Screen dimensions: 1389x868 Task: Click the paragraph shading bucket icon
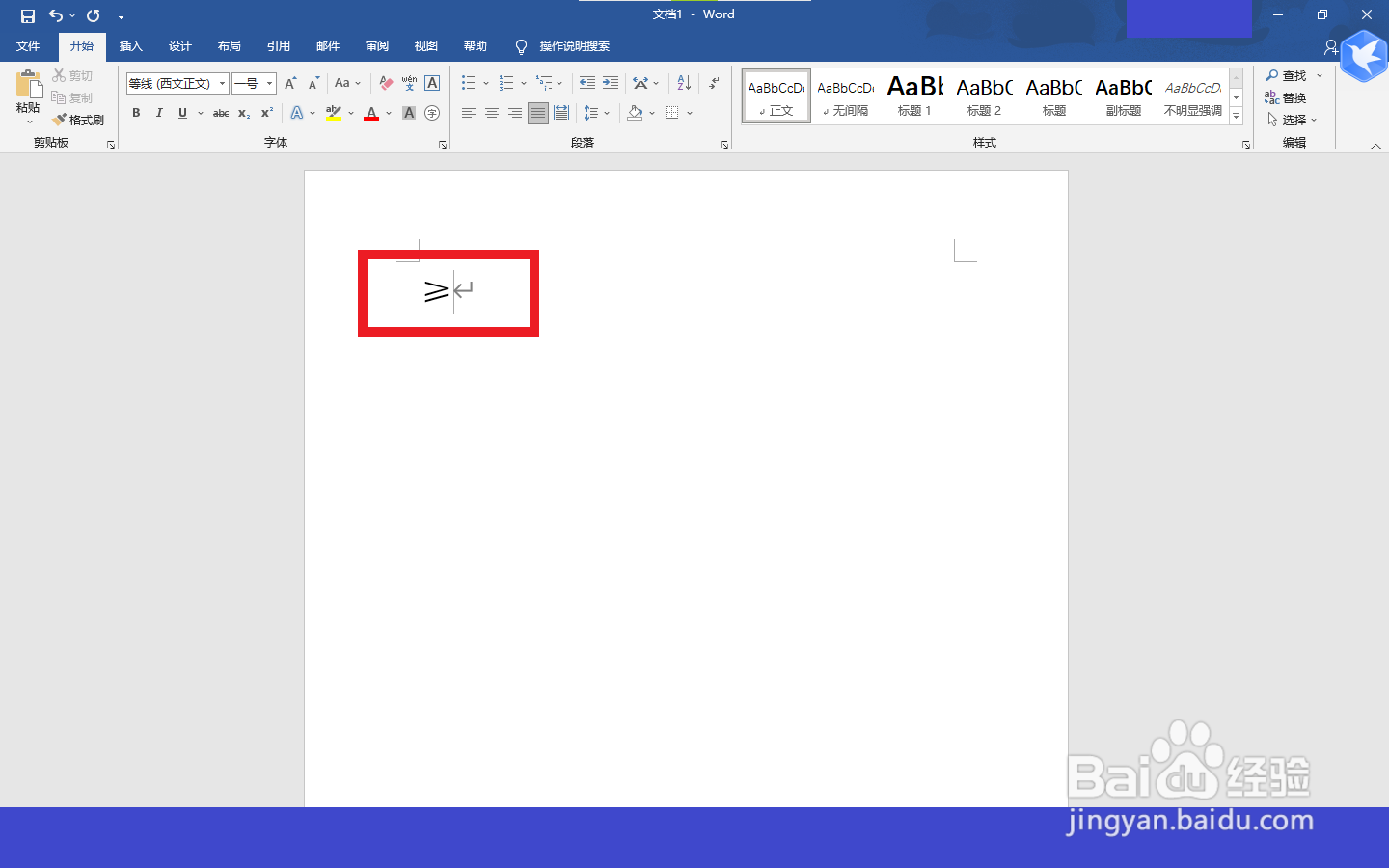click(635, 114)
